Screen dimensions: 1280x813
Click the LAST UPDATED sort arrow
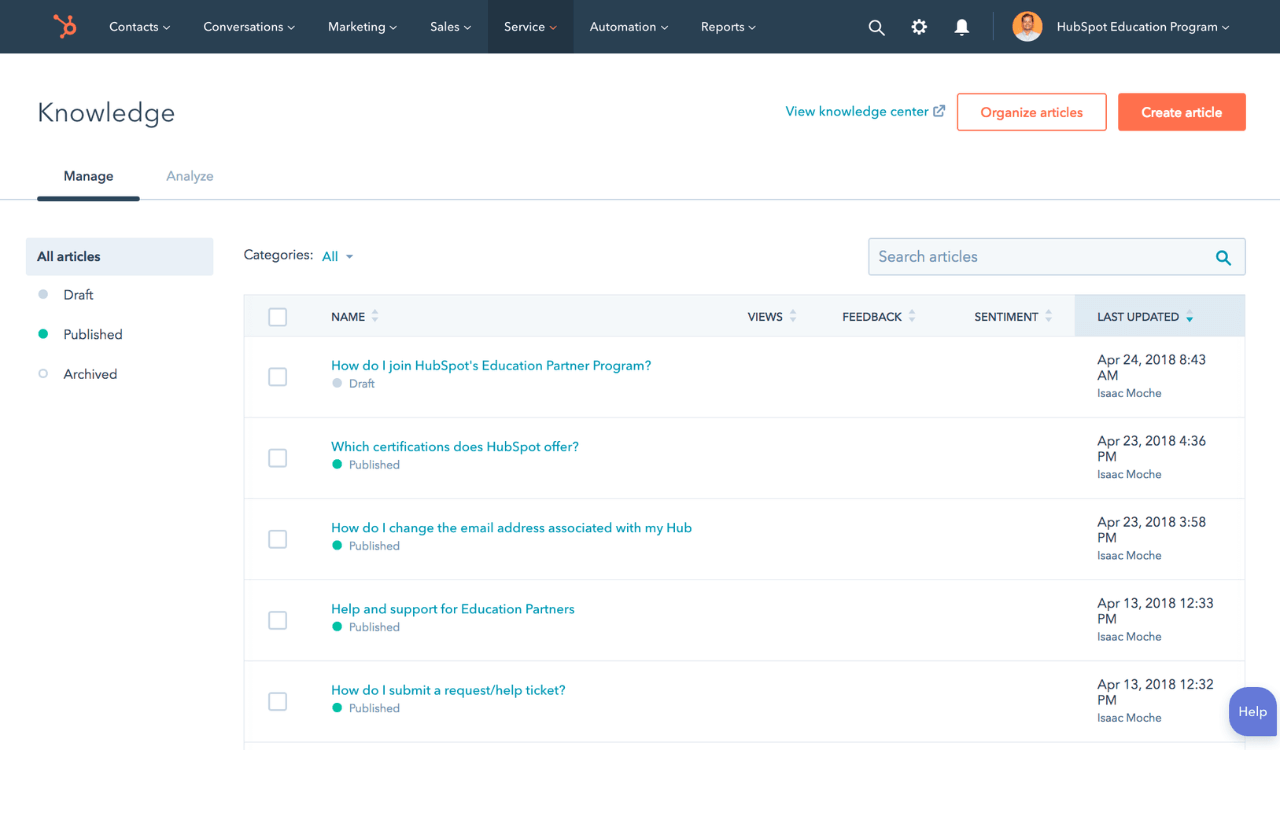click(x=1188, y=316)
